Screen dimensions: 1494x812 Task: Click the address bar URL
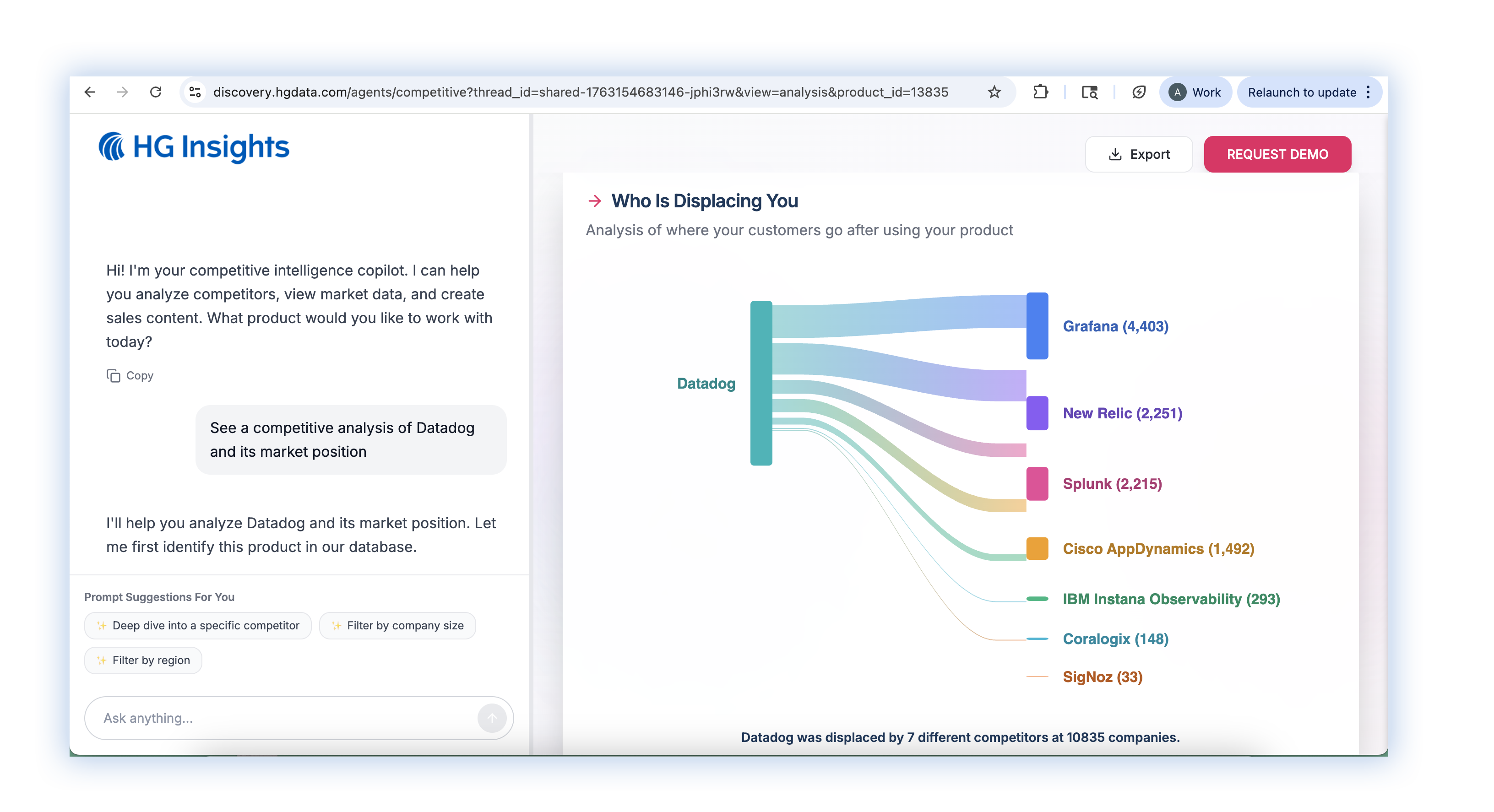580,92
